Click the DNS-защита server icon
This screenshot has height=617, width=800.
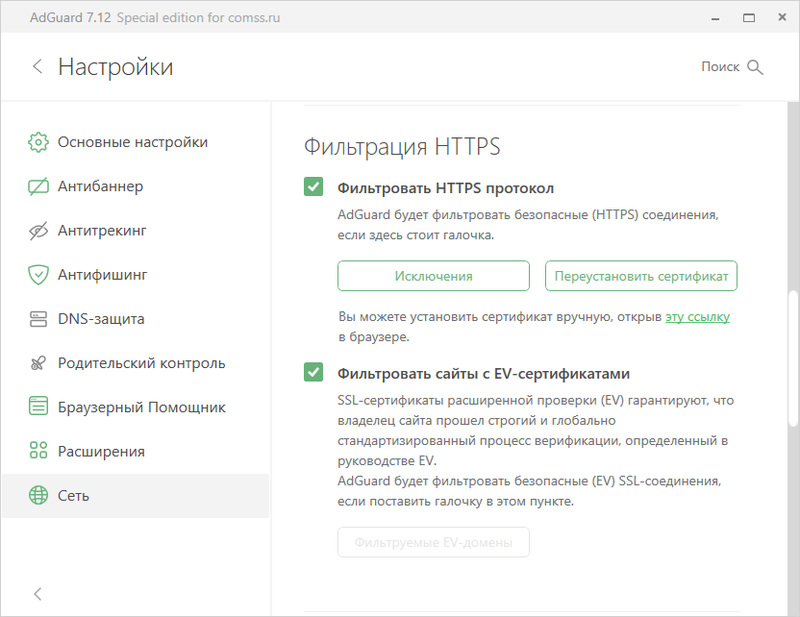pos(38,319)
